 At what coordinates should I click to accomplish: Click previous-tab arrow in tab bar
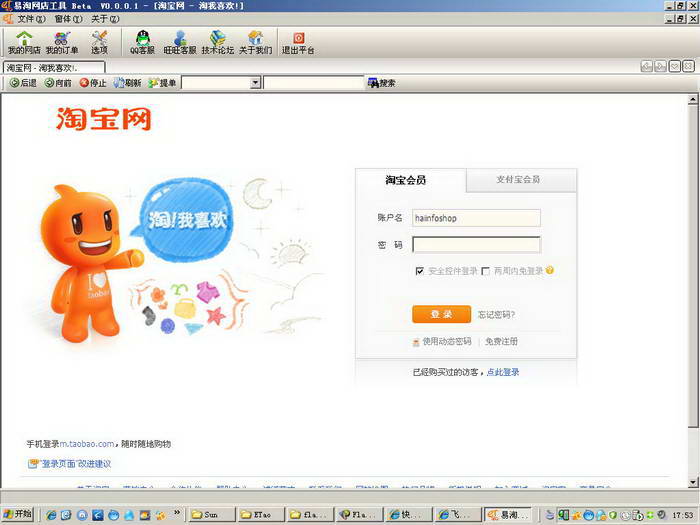tap(646, 67)
